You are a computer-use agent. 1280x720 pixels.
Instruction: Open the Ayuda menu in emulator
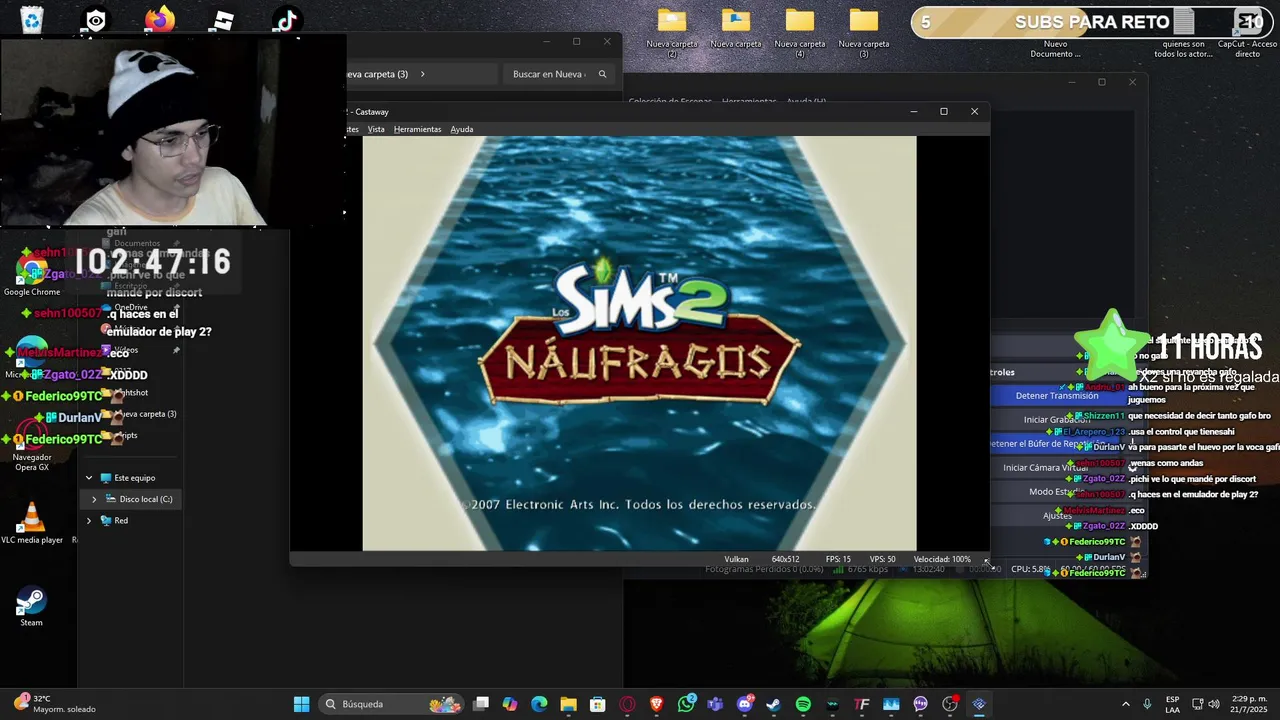pyautogui.click(x=461, y=129)
